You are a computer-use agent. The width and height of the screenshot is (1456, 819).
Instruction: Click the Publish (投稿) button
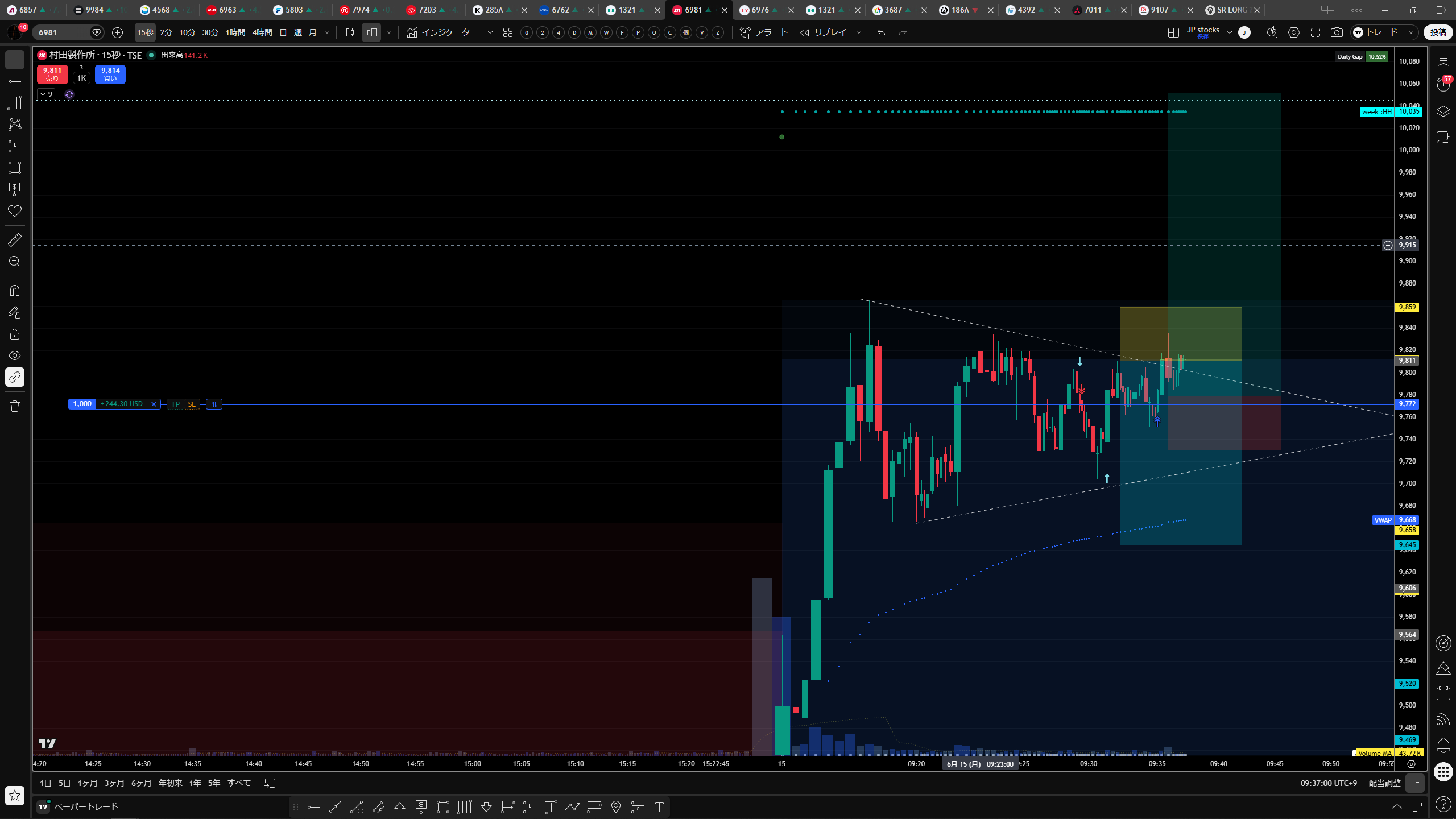click(1438, 32)
